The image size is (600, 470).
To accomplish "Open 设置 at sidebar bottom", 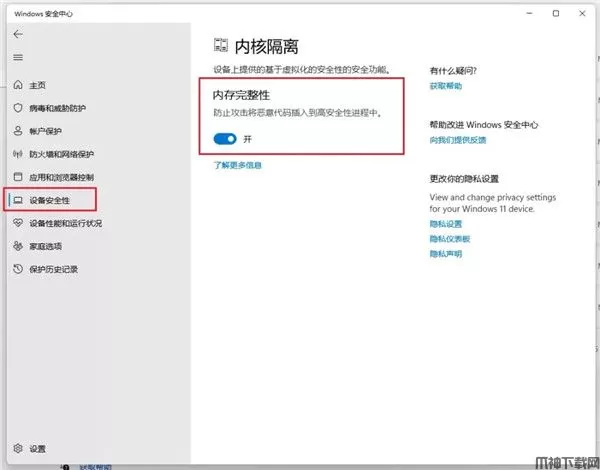I will pos(38,449).
